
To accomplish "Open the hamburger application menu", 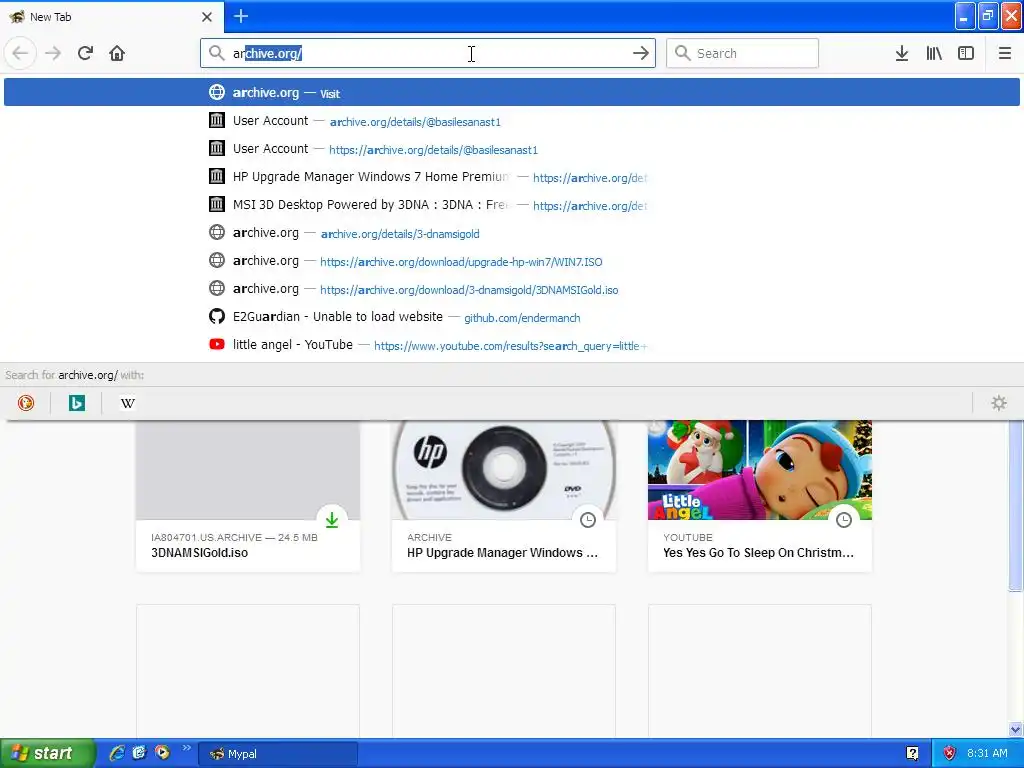I will point(1004,53).
